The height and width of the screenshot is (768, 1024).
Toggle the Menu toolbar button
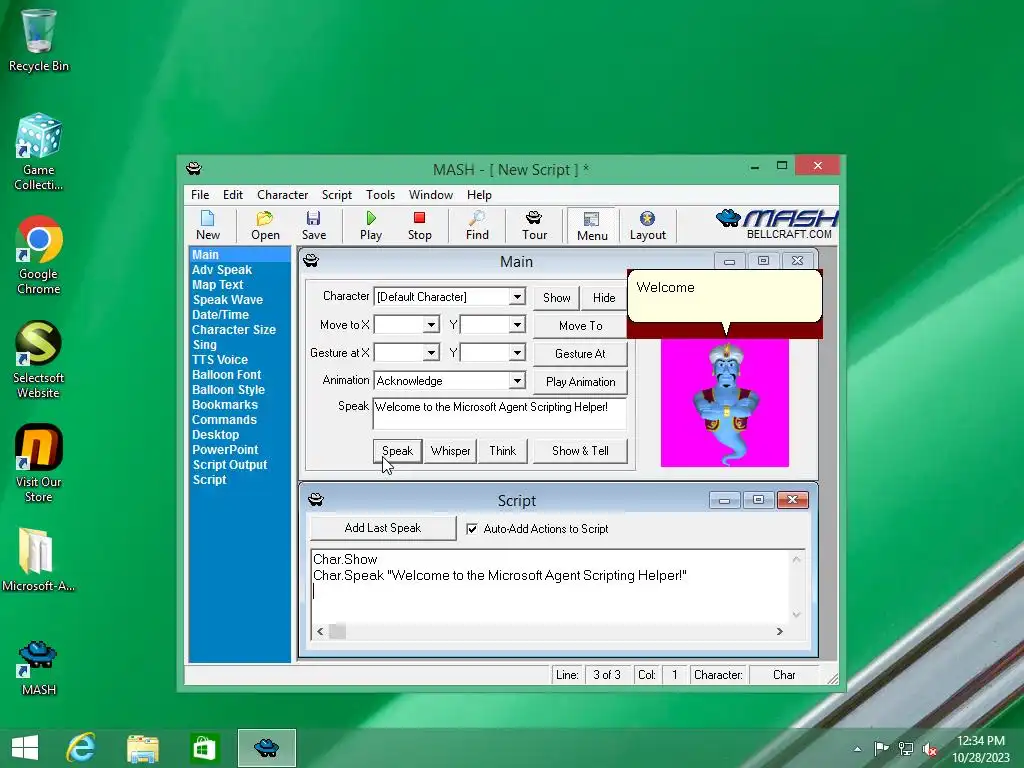[592, 226]
